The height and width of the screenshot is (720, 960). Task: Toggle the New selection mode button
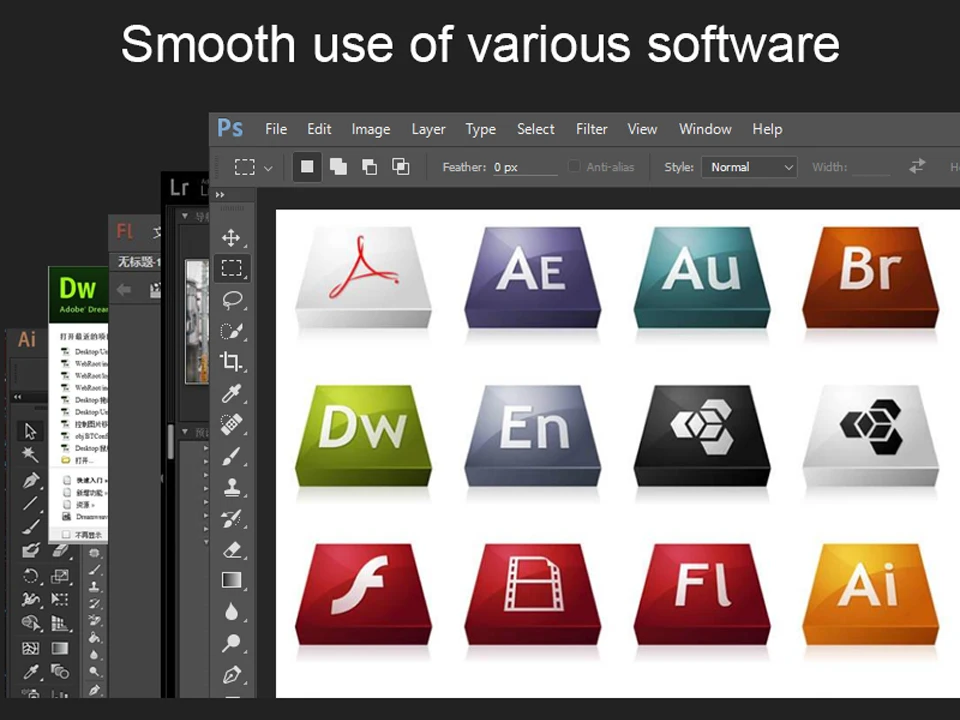click(x=307, y=167)
